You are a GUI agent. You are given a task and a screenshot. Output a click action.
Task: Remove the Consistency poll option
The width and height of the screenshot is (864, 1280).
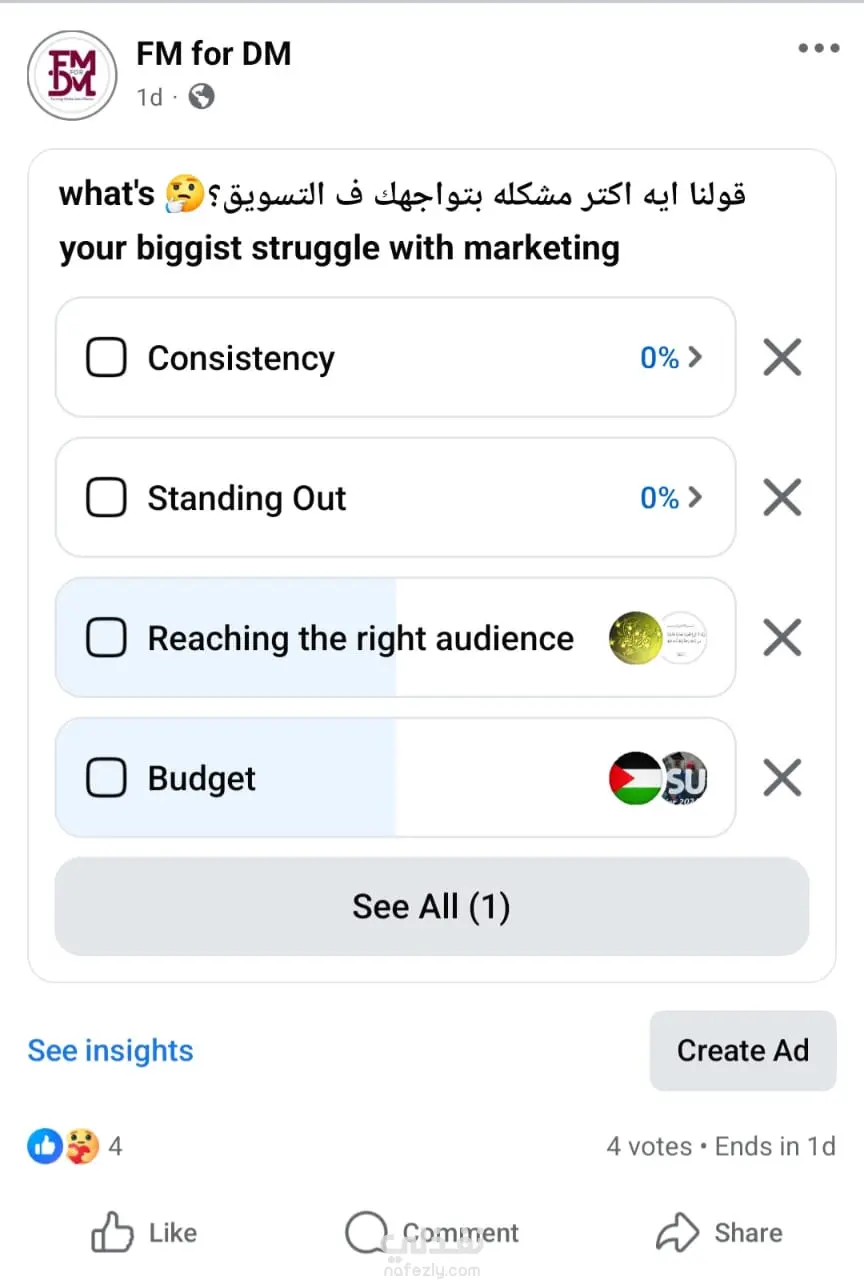[782, 357]
